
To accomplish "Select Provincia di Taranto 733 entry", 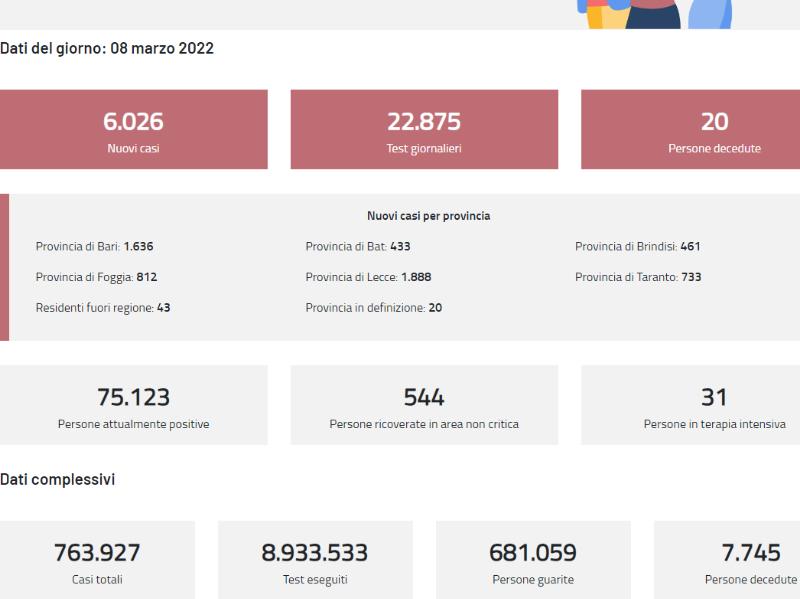I will [x=638, y=277].
